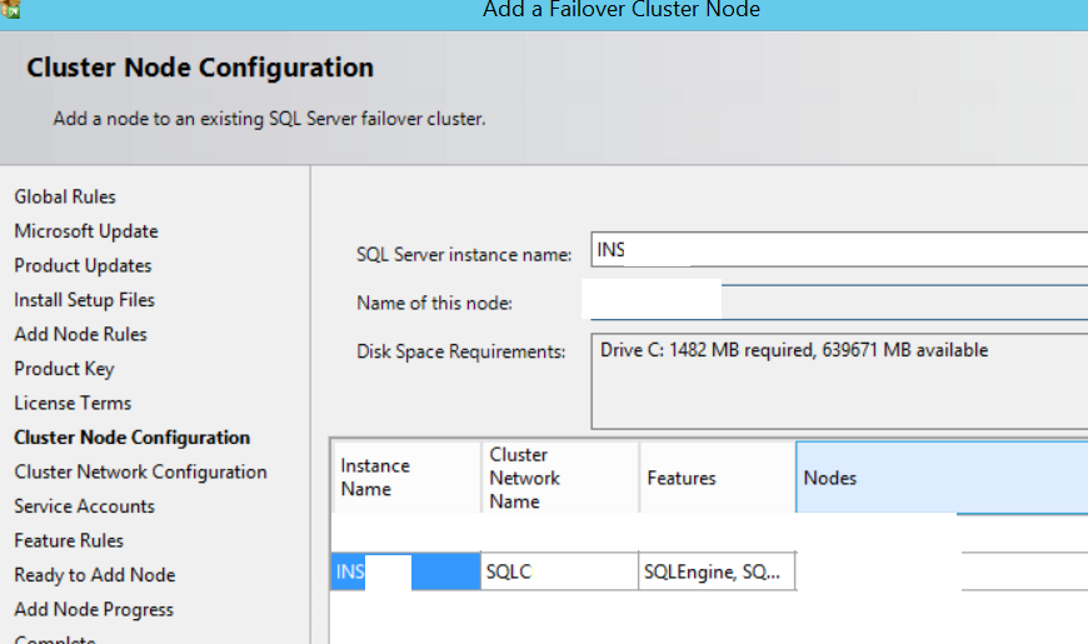Click the 'Add a node to an existing' description
The width and height of the screenshot is (1088, 644).
[x=269, y=119]
